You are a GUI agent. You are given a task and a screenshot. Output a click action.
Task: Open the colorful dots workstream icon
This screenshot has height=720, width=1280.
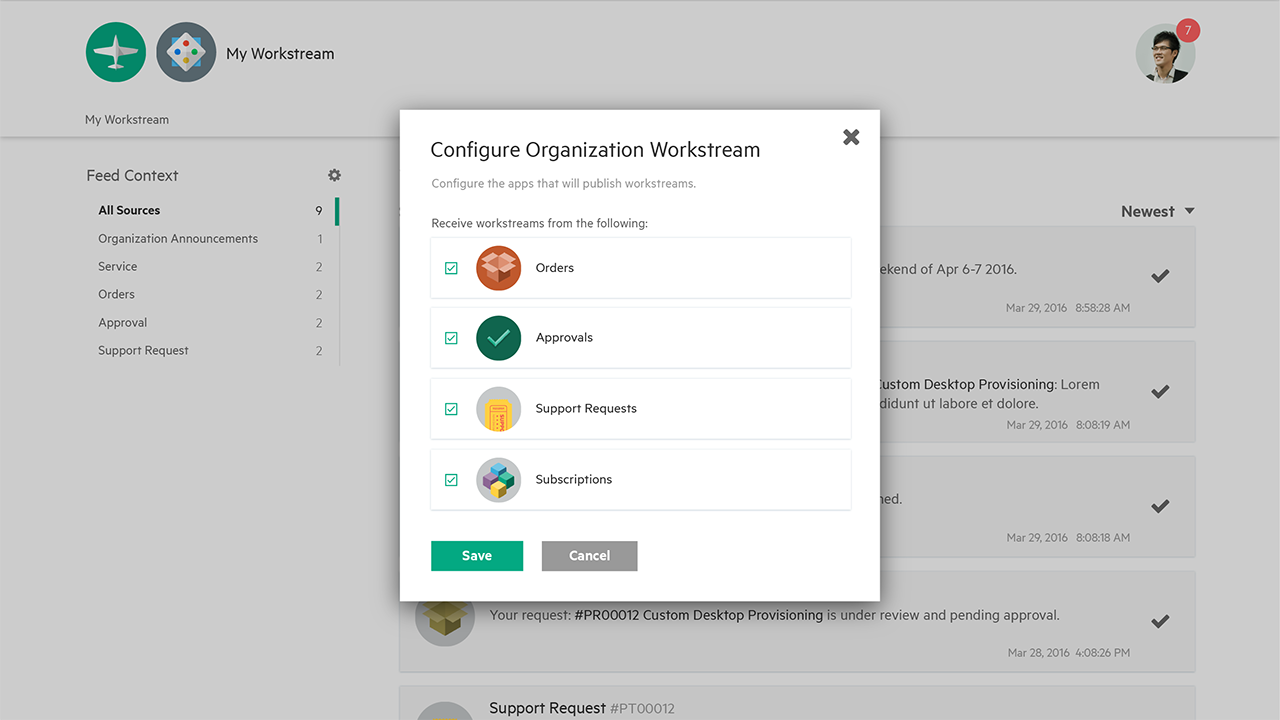pyautogui.click(x=186, y=53)
